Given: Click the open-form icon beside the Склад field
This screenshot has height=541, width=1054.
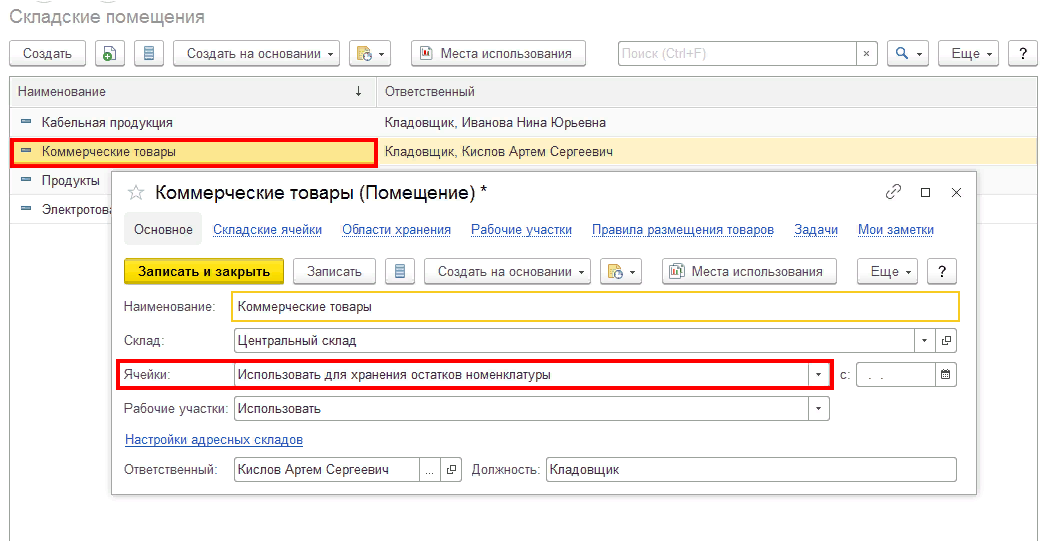Looking at the screenshot, I should 946,340.
